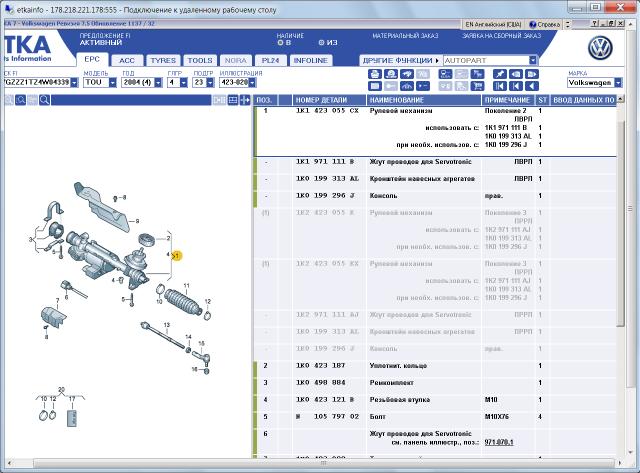Click the right-pointing tag icon above left arrow

(531, 74)
